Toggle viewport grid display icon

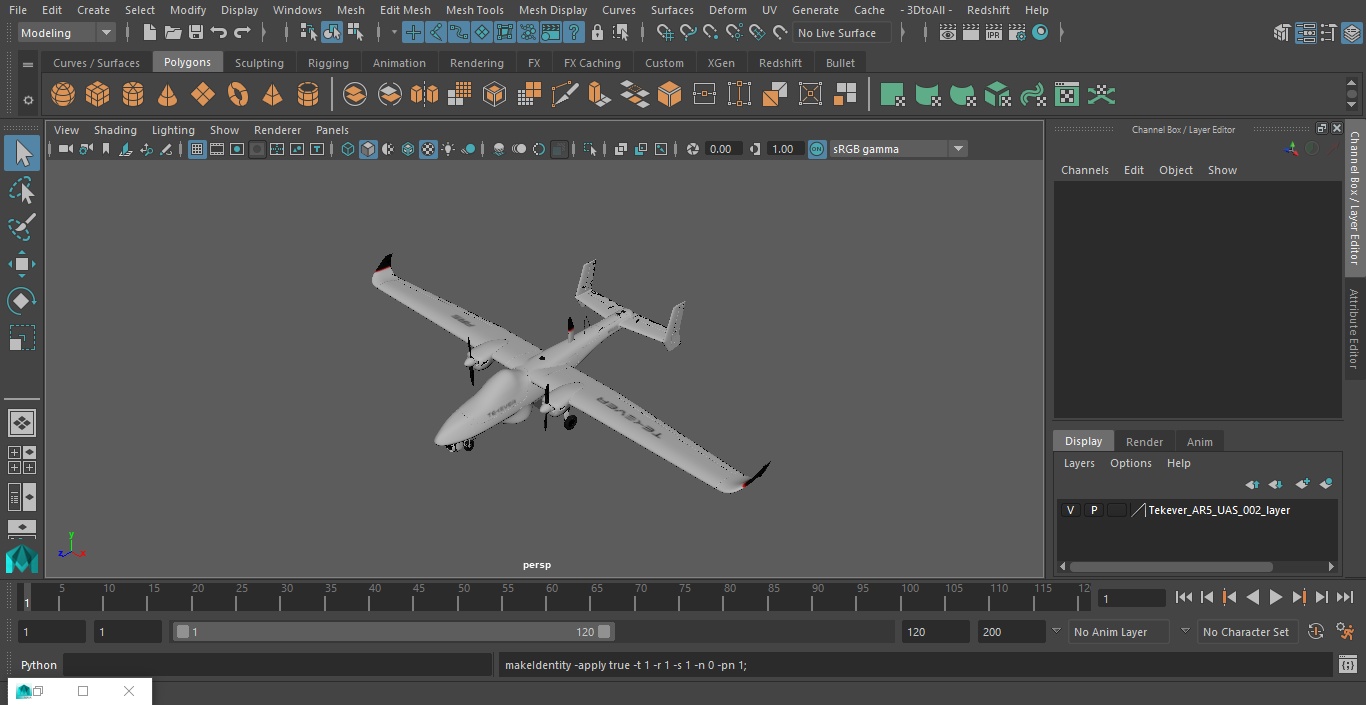click(x=197, y=149)
